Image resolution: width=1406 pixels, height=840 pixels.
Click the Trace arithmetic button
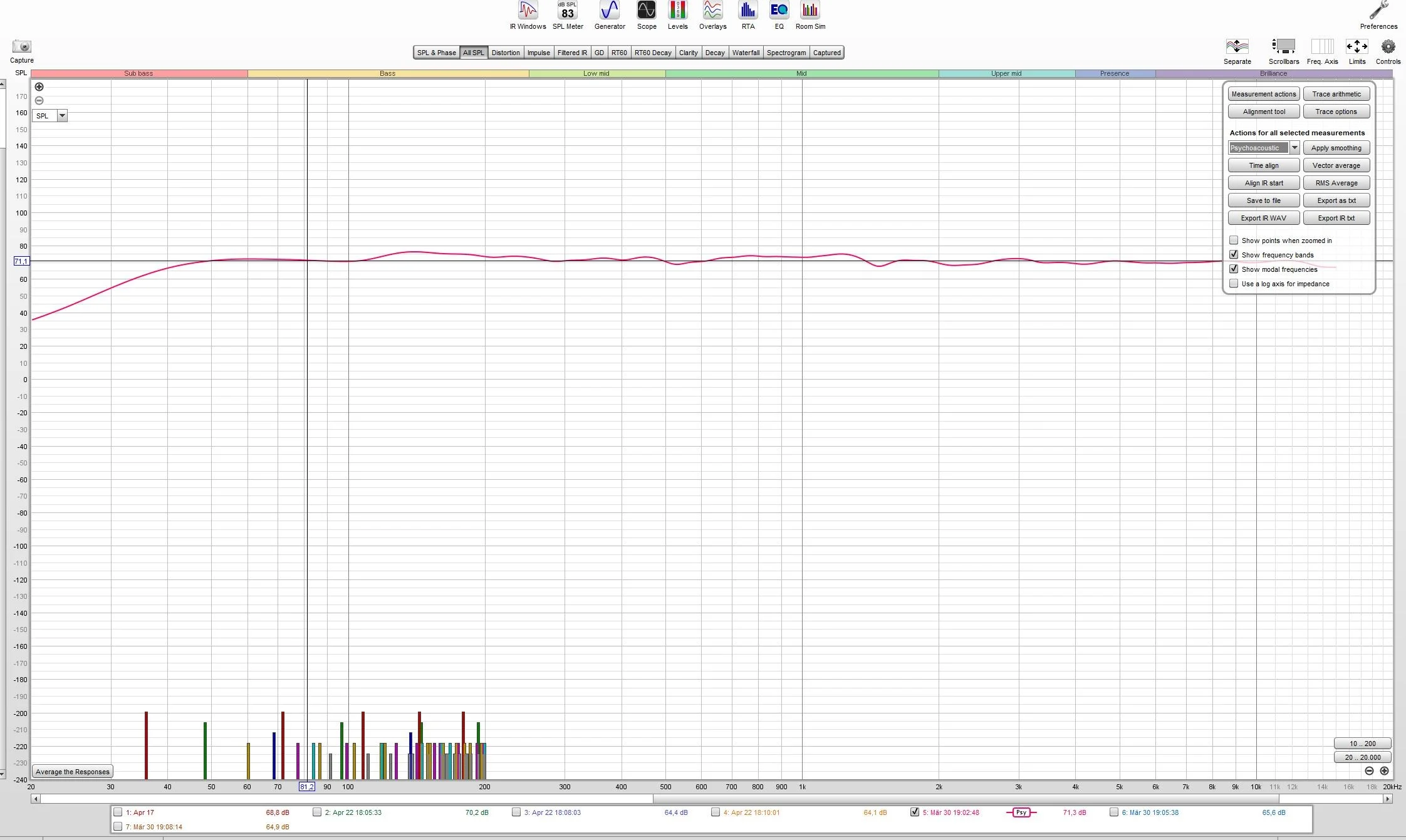pos(1336,94)
